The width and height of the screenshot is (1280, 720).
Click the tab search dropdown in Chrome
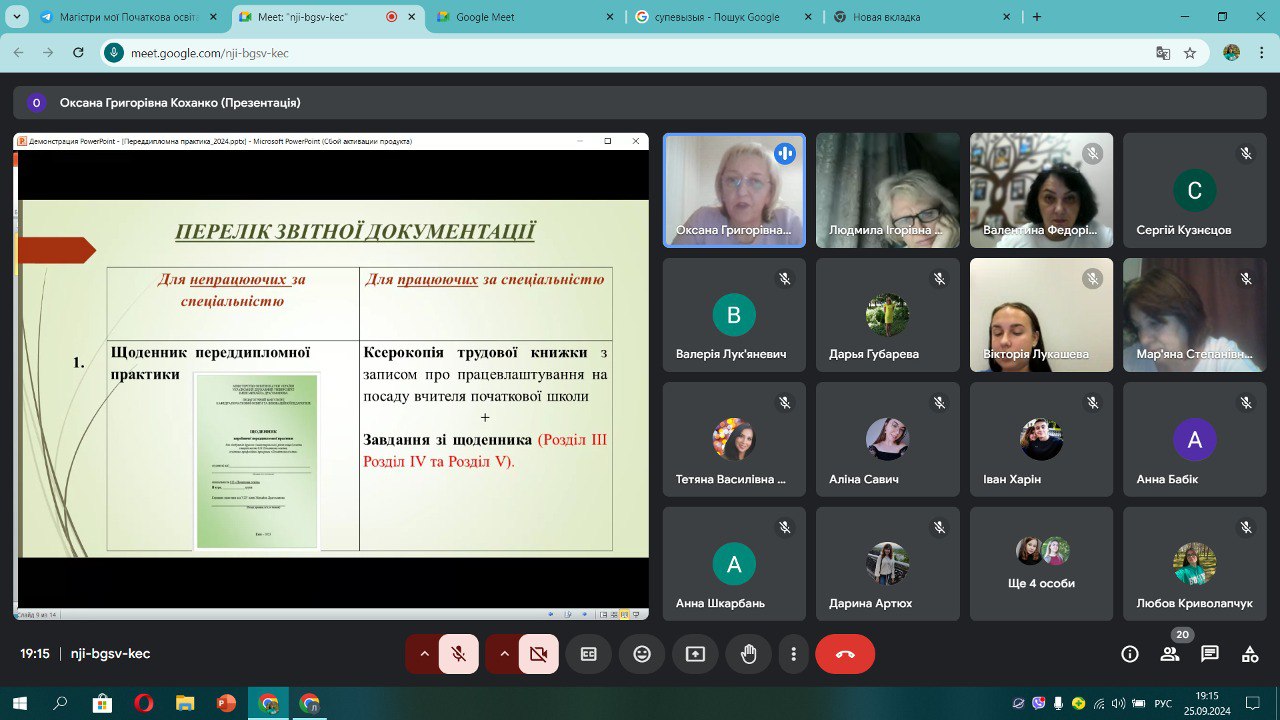point(15,17)
